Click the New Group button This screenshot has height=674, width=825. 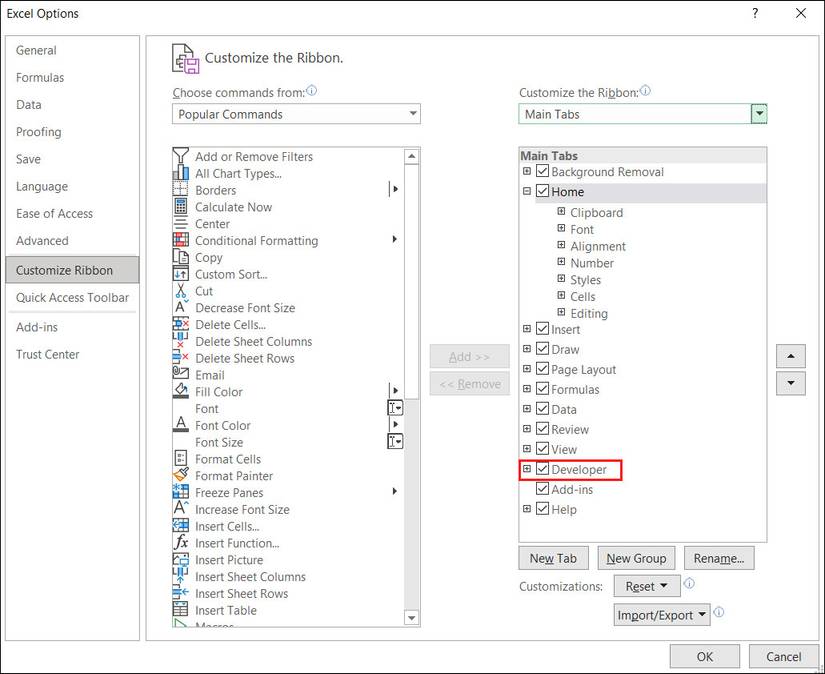(x=636, y=558)
